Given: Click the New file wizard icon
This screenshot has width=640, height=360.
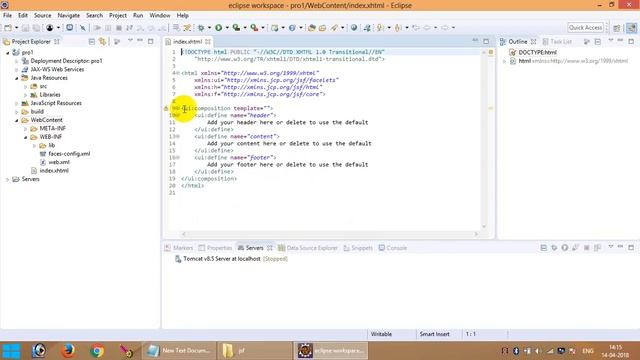Looking at the screenshot, I should coord(8,28).
